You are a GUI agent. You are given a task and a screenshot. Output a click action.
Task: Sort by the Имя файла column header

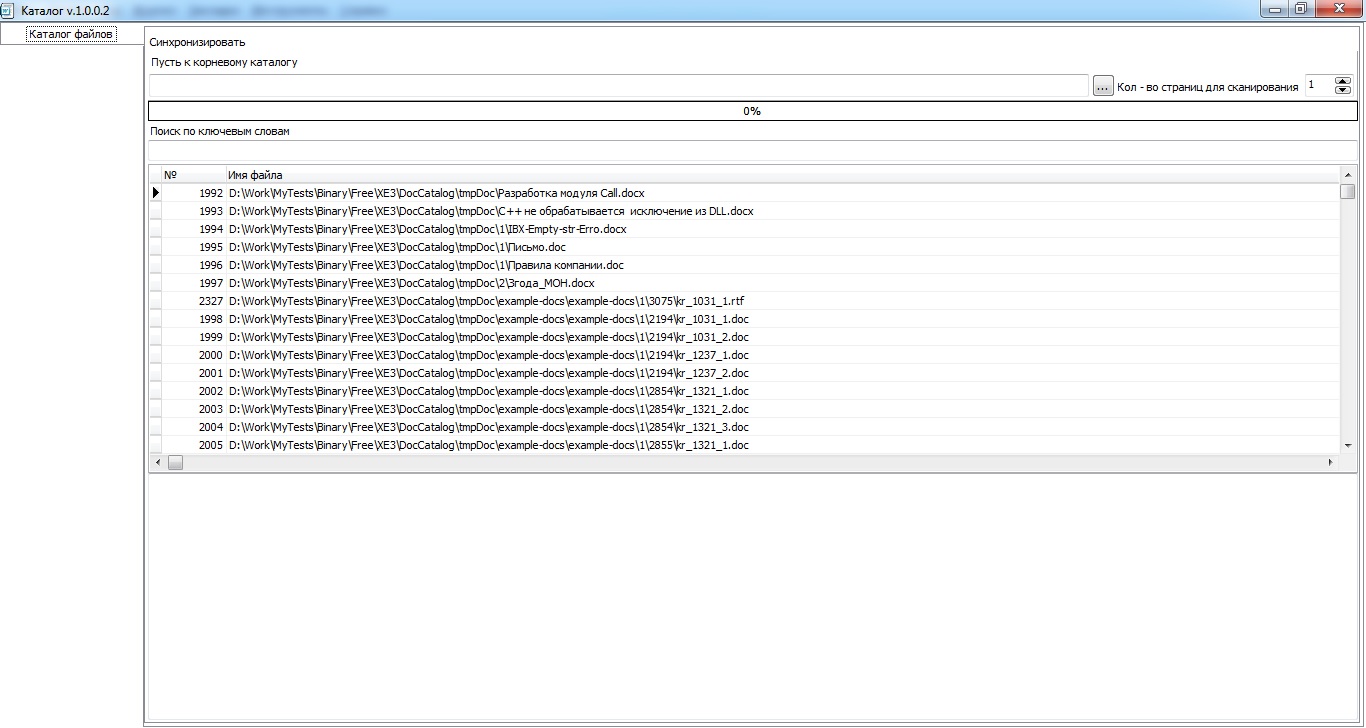(783, 175)
